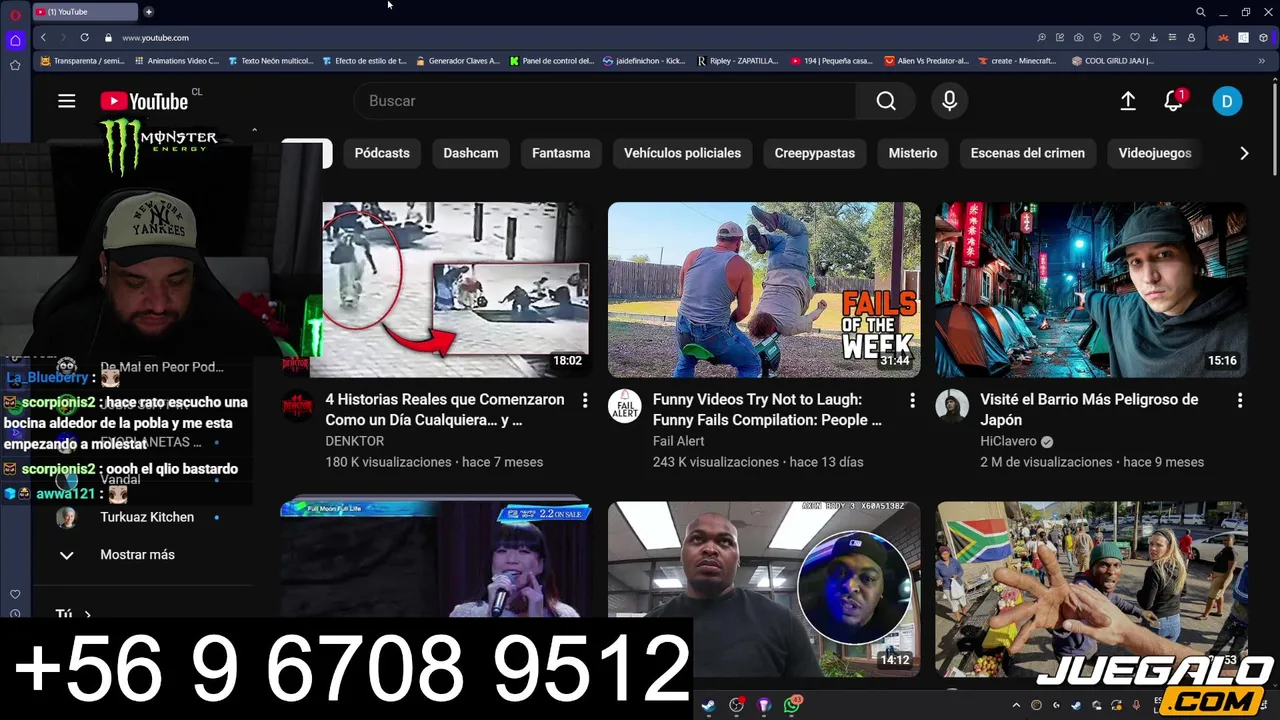Show hidden system tray icons
The height and width of the screenshot is (720, 1280).
click(x=1016, y=705)
